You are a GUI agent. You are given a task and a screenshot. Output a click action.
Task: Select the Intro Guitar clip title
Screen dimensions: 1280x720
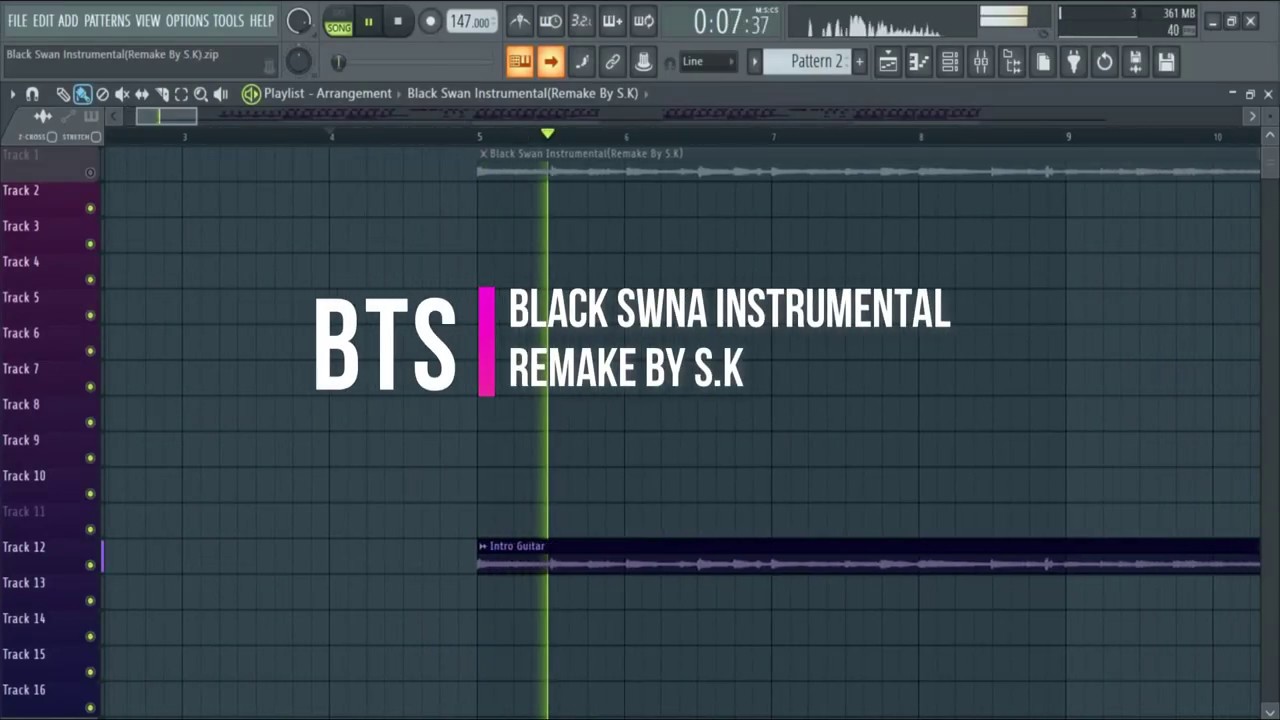click(517, 546)
